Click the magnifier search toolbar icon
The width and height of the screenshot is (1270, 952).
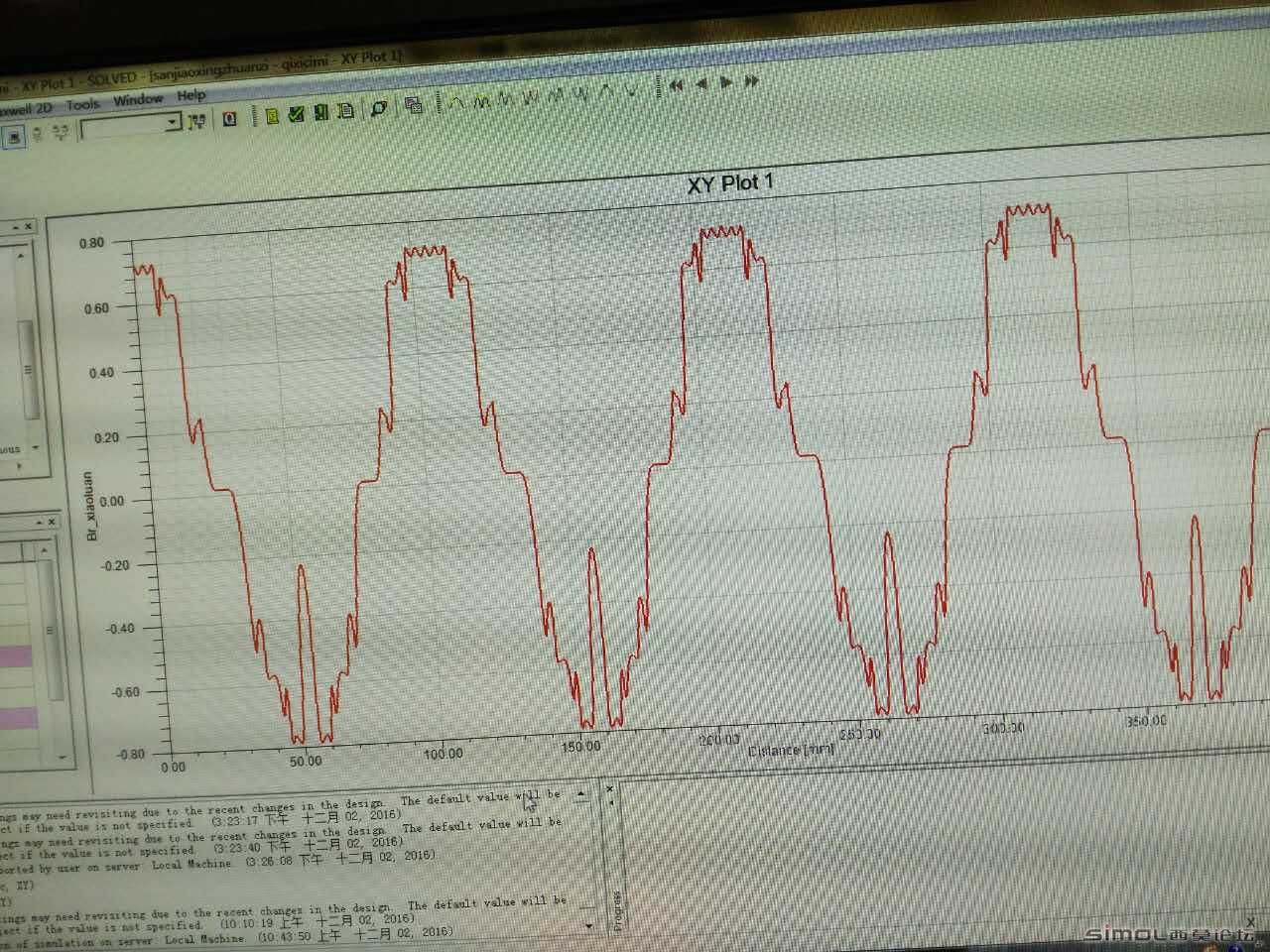378,108
